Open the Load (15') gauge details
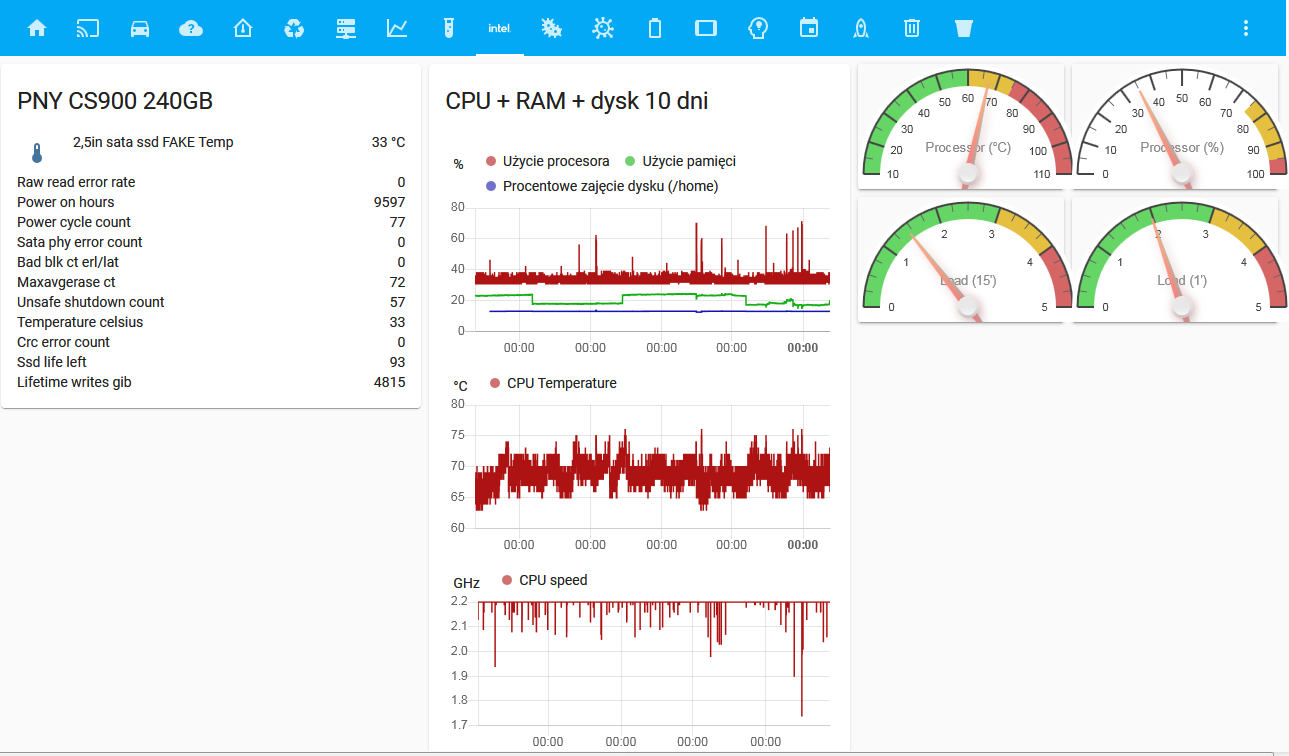The height and width of the screenshot is (756, 1289). (x=967, y=260)
